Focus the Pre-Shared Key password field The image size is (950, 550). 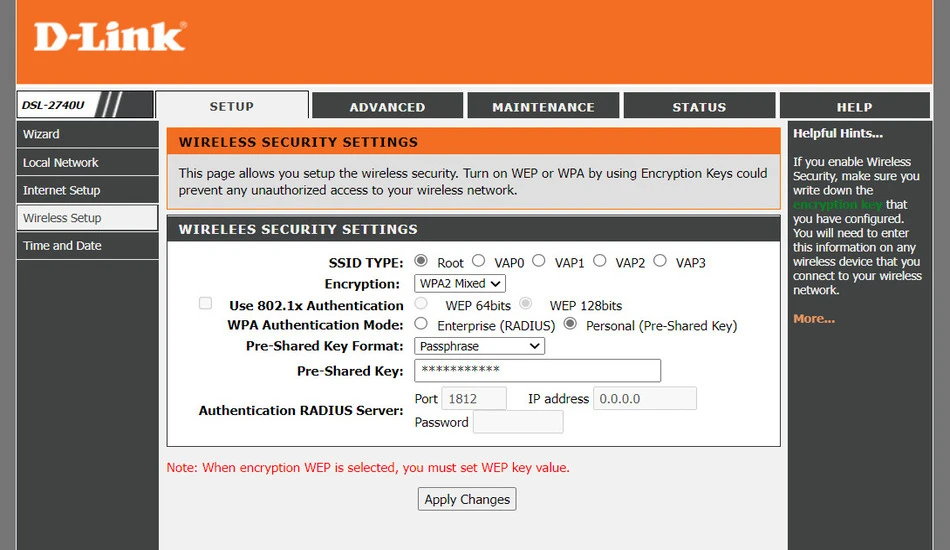(537, 370)
